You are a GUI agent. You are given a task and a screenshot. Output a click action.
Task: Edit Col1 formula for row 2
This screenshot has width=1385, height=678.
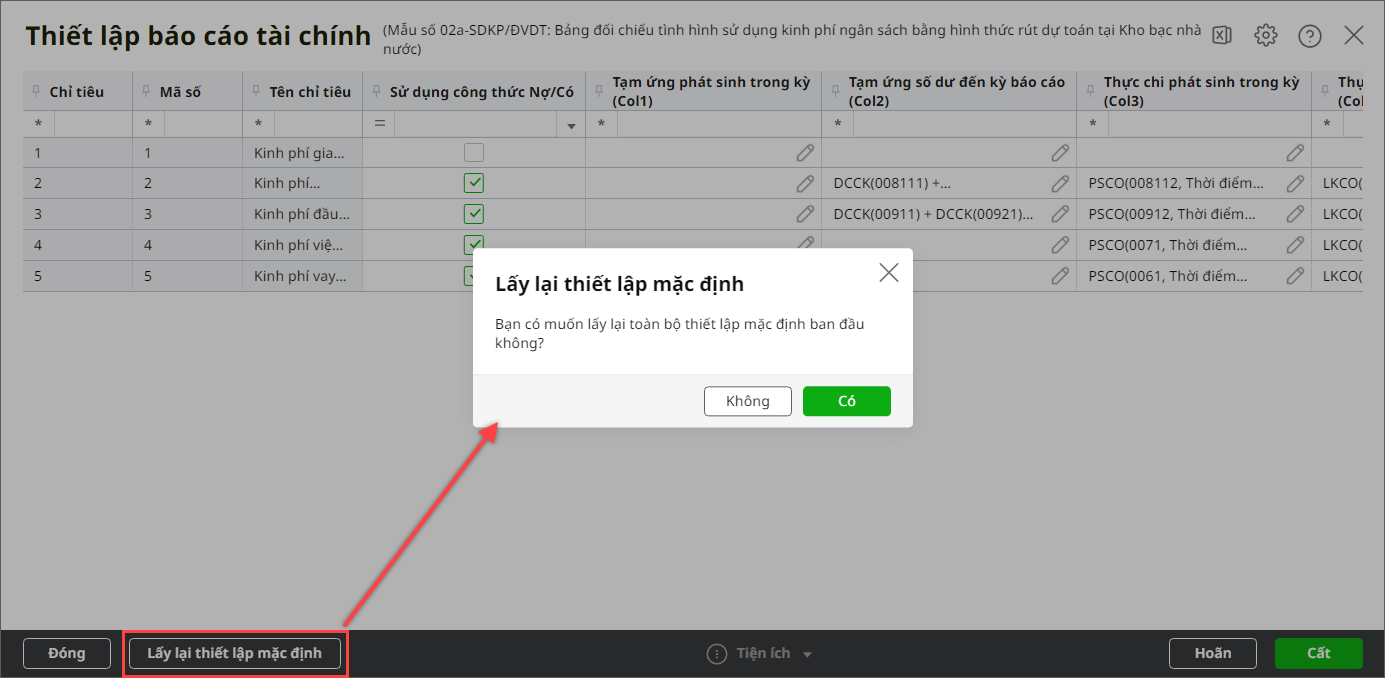click(805, 184)
